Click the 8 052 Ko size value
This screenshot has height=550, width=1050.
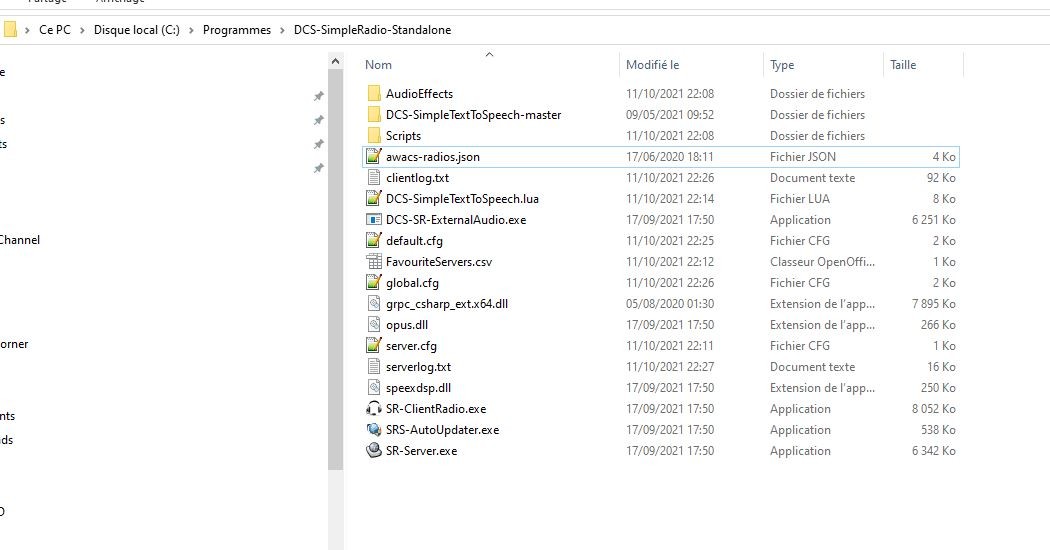coord(933,409)
